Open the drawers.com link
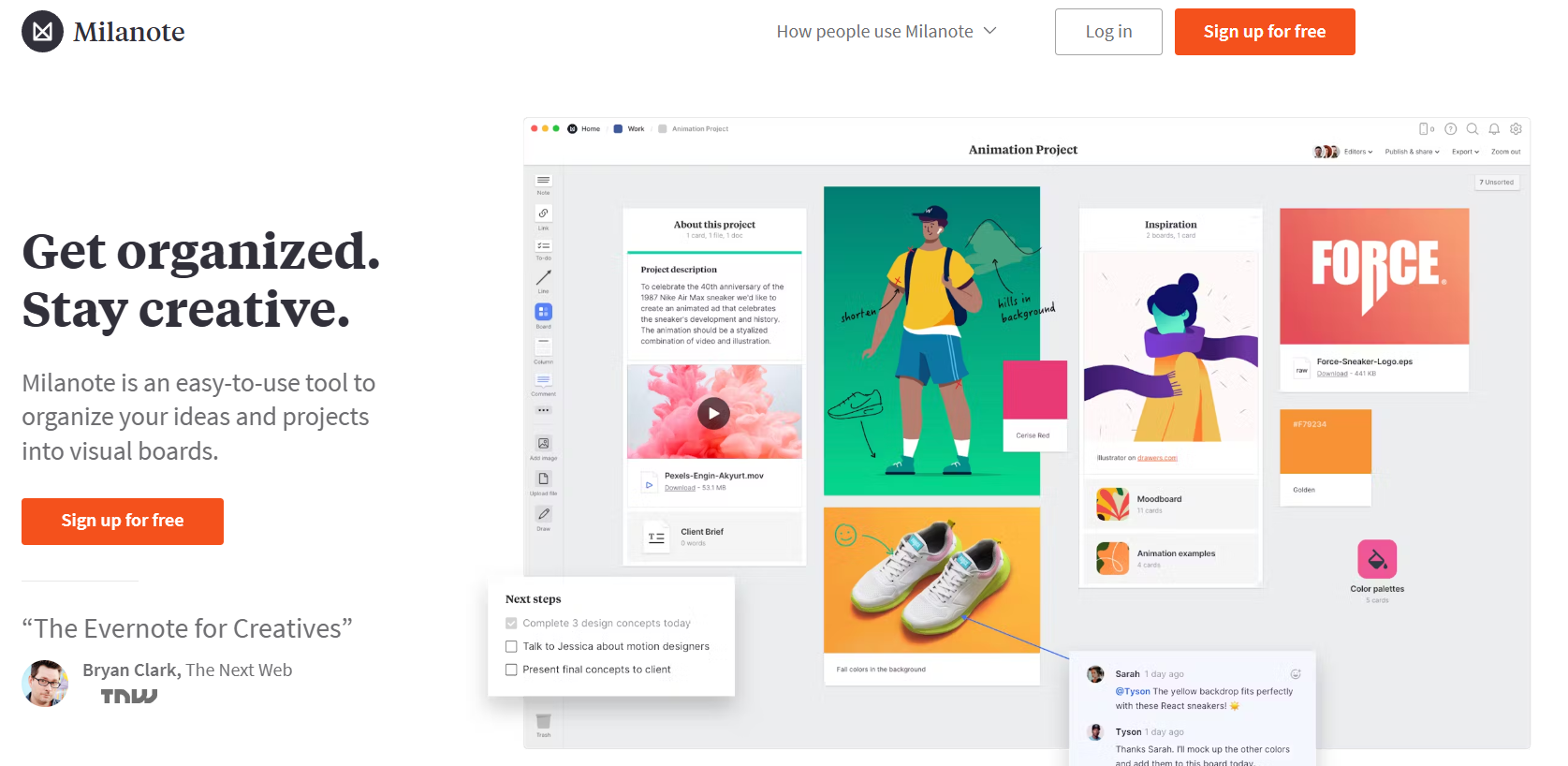Image resolution: width=1568 pixels, height=766 pixels. (x=1157, y=458)
